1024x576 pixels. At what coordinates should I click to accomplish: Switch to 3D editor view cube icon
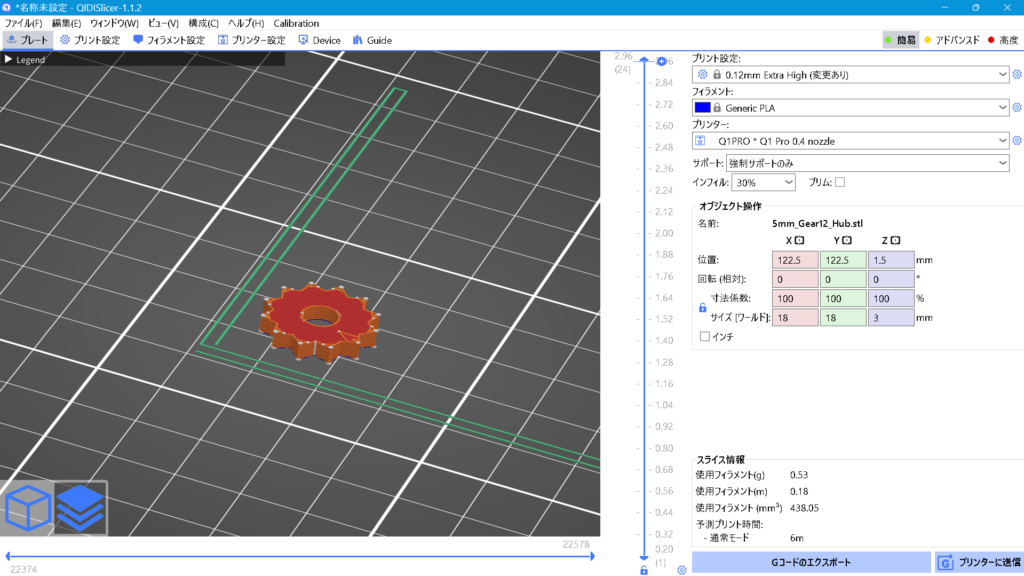(x=27, y=508)
